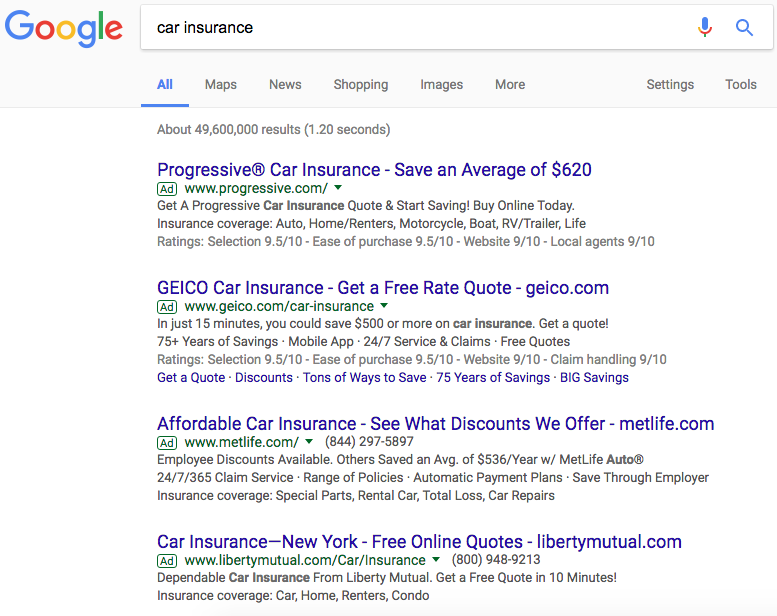Open GEICO Car Insurance Free Rate Quote link
Viewport: 777px width, 616px height.
[x=383, y=288]
